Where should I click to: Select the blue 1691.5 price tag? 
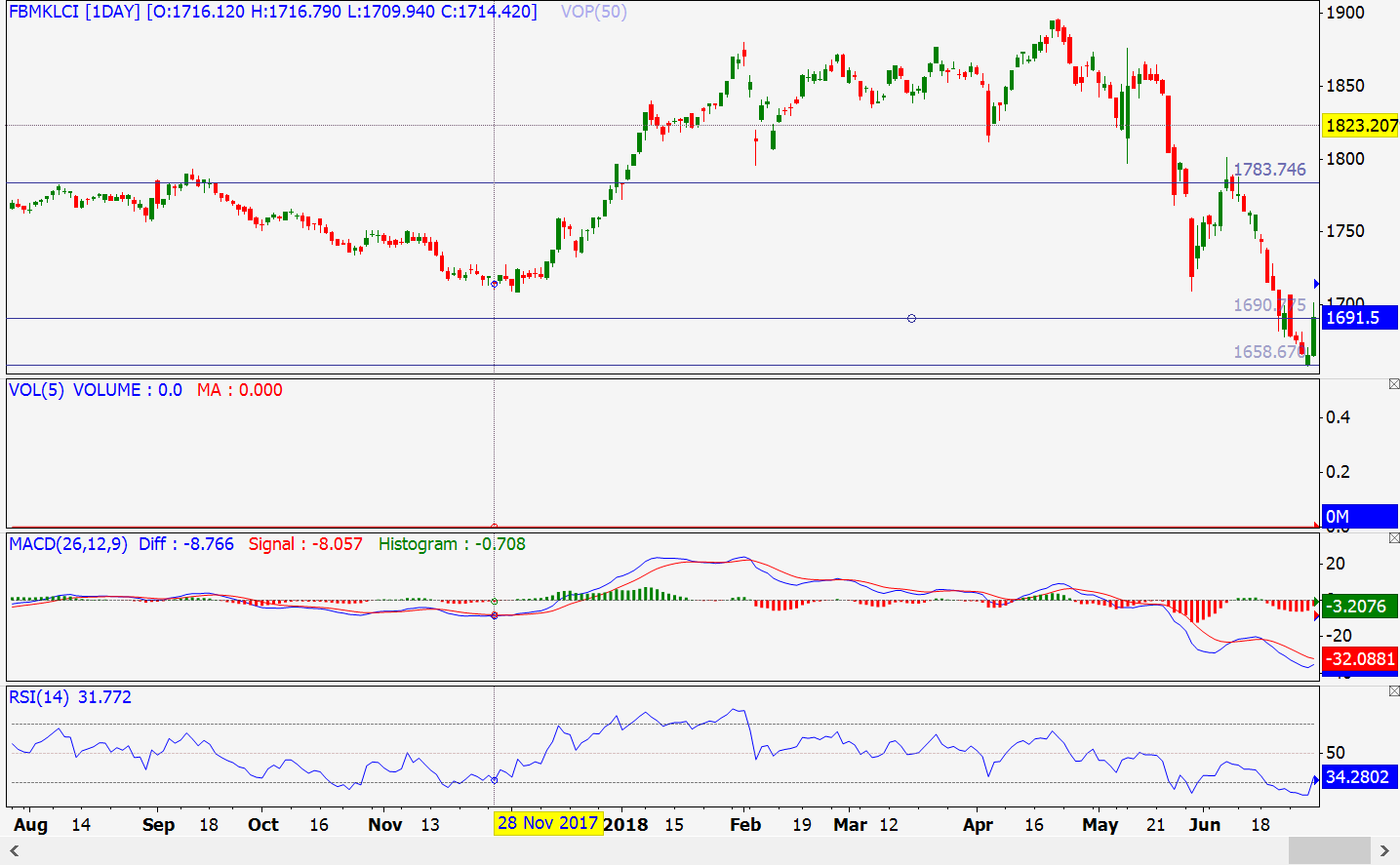coord(1360,318)
